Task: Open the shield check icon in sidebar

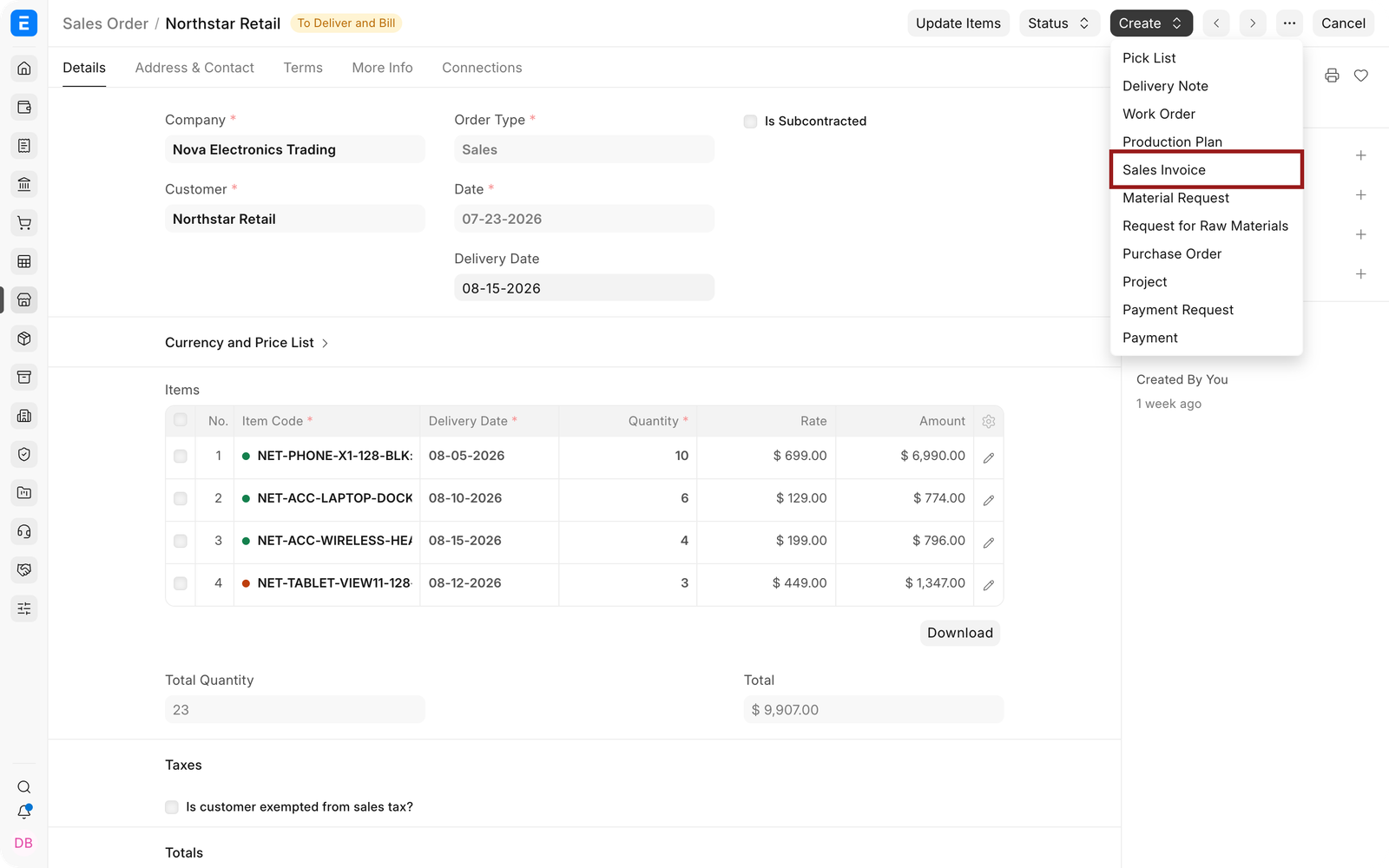Action: (x=24, y=454)
